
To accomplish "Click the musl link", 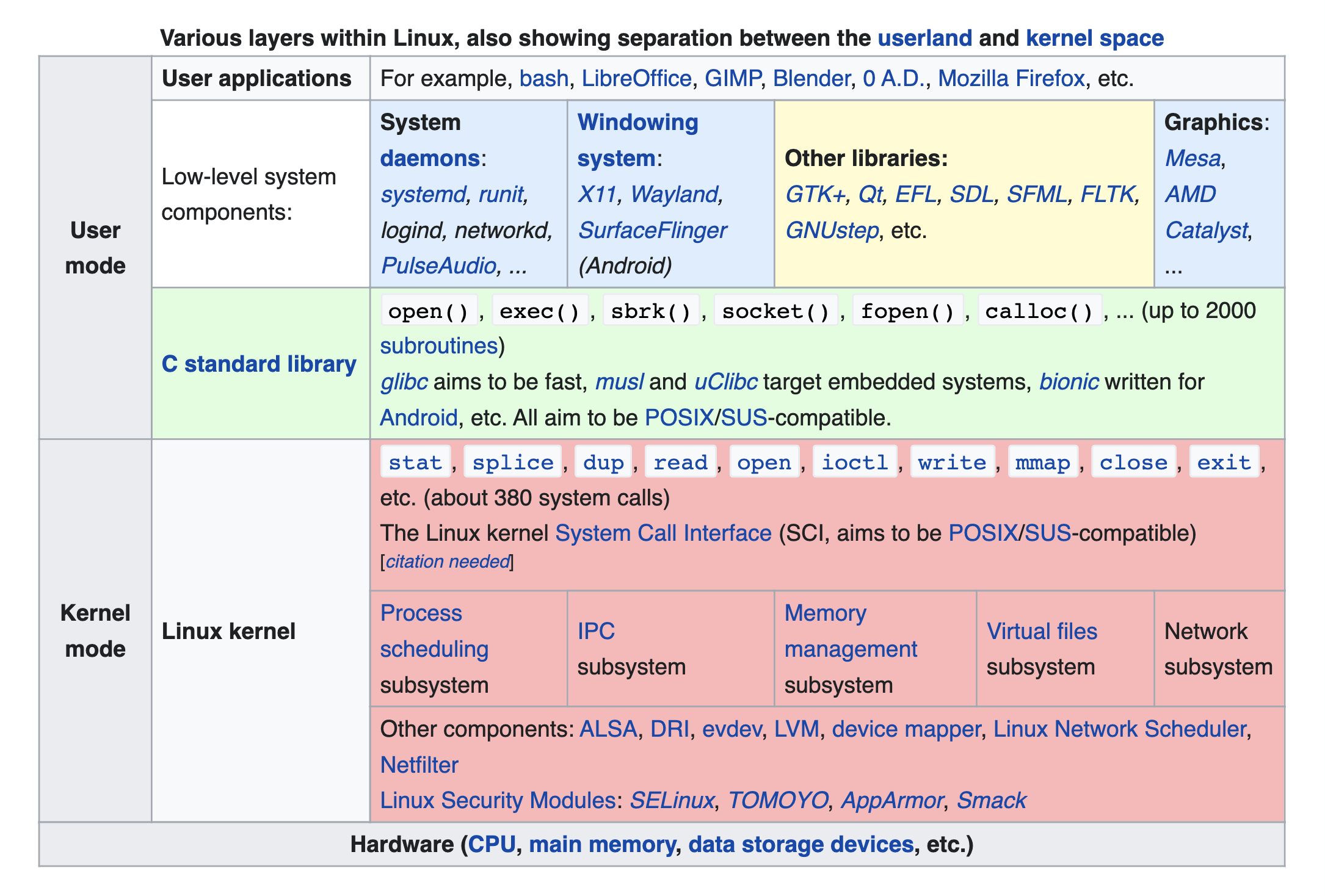I will tap(619, 381).
